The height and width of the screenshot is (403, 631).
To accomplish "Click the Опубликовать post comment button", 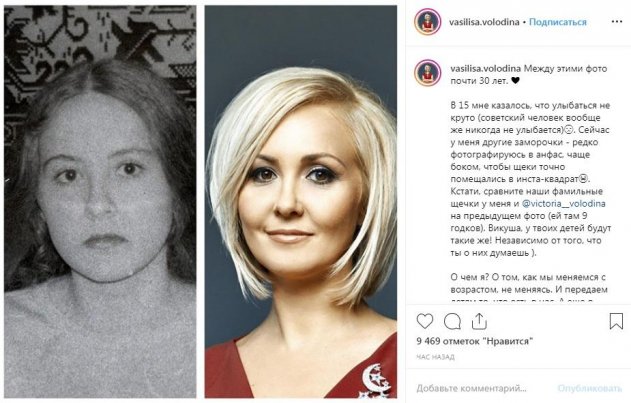I will (x=590, y=388).
